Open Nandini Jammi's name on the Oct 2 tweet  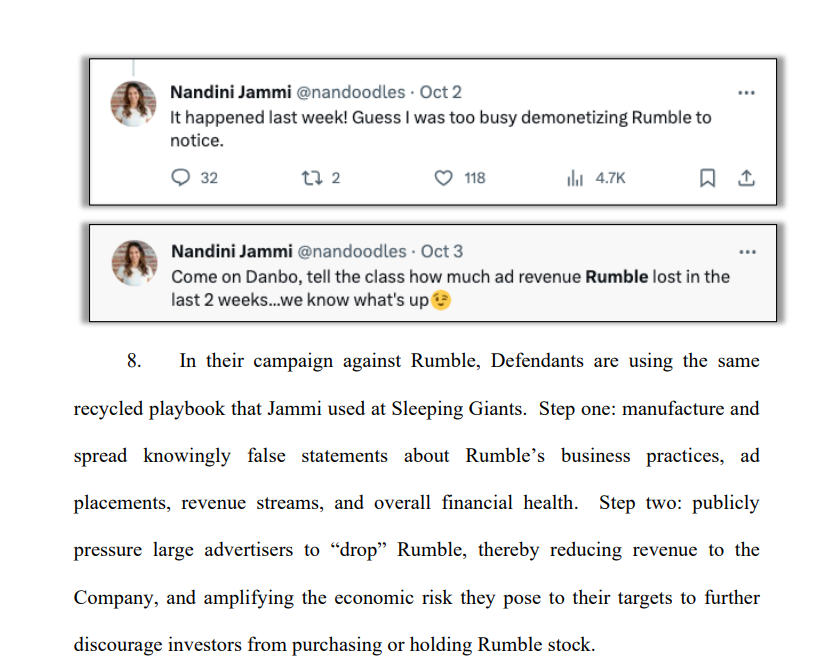230,92
